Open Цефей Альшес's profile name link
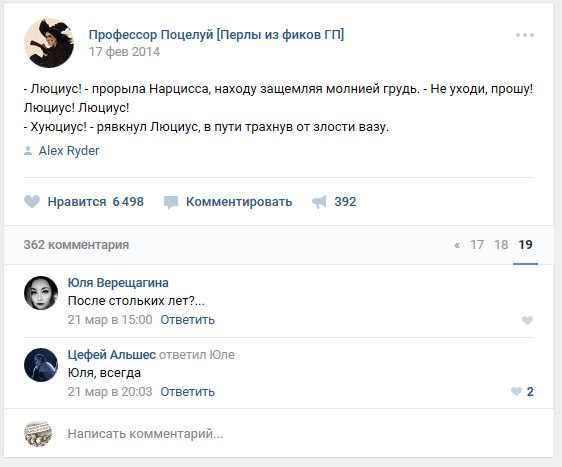 coord(112,354)
